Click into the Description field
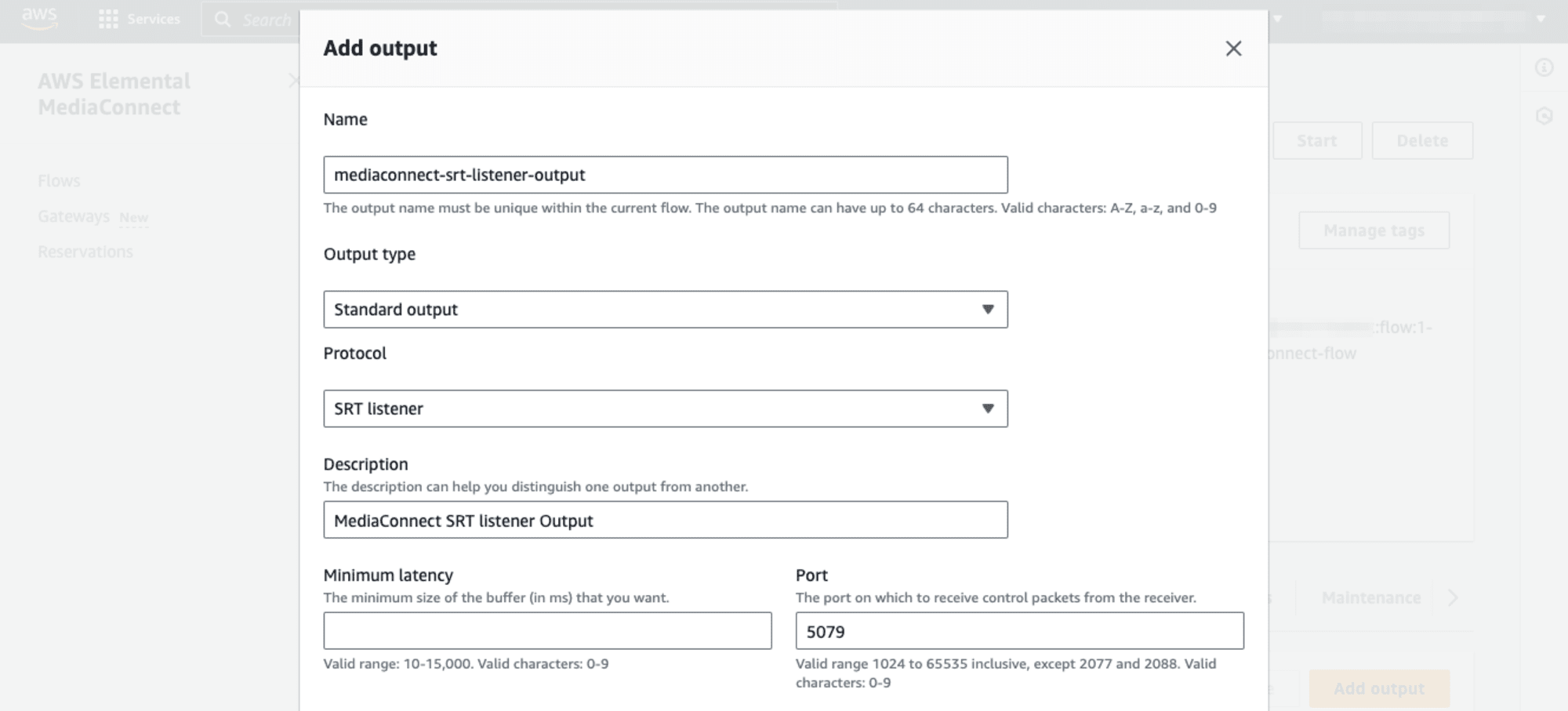Screen dimensions: 1568x711 (x=666, y=520)
